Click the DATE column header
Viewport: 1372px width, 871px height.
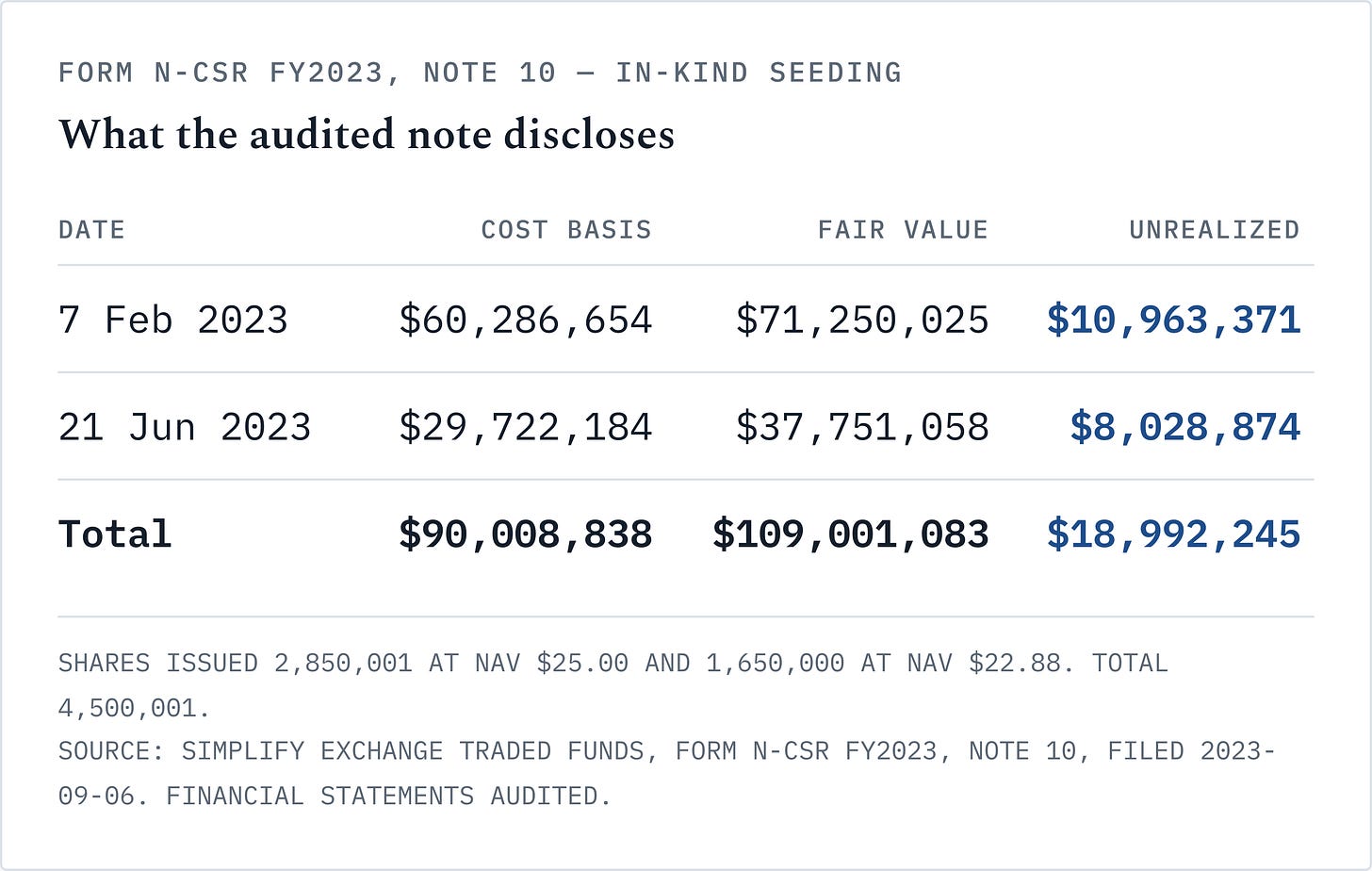(91, 230)
